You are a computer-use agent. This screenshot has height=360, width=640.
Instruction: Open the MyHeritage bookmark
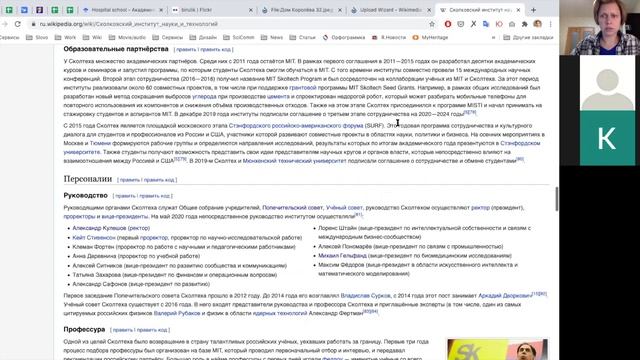pos(430,37)
